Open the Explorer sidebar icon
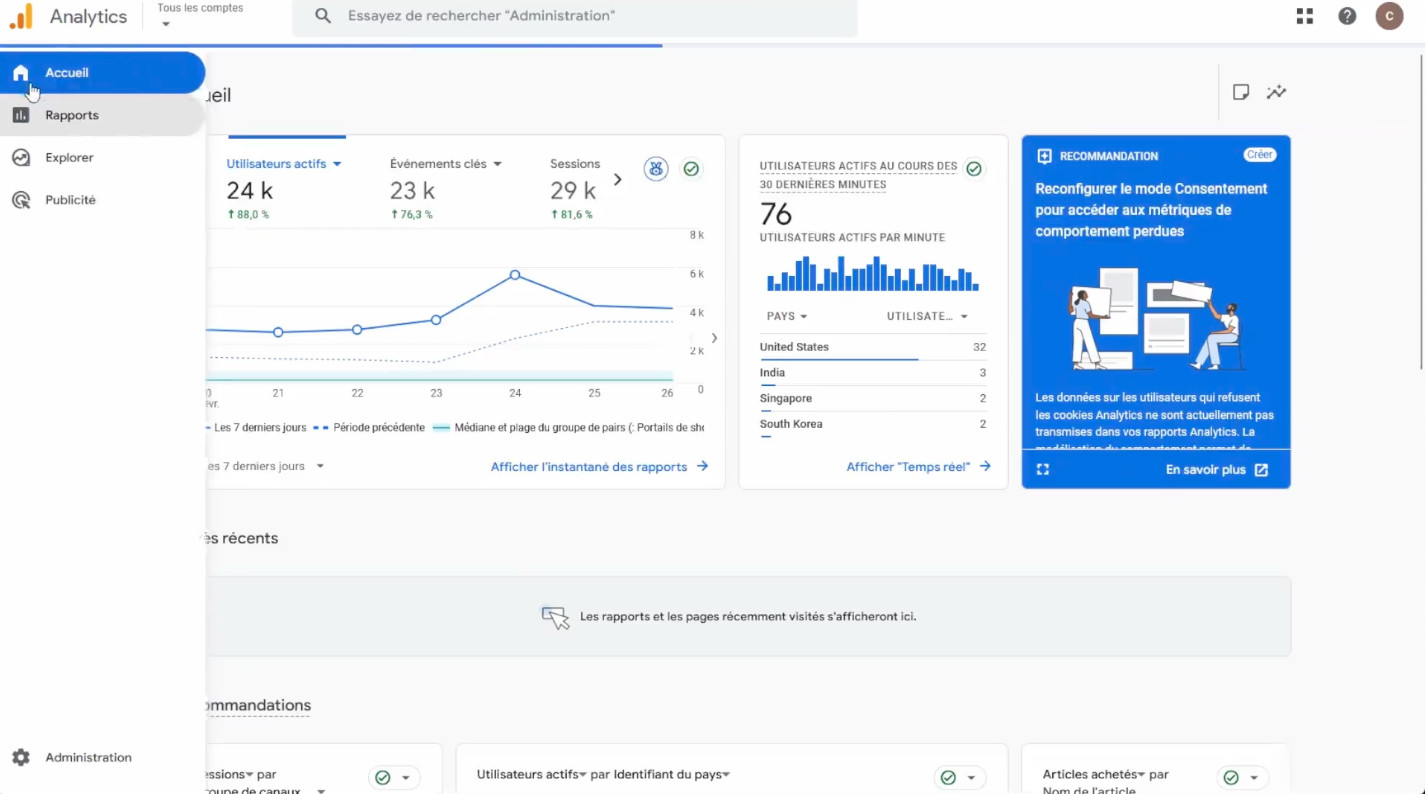Image resolution: width=1427 pixels, height=794 pixels. tap(21, 158)
